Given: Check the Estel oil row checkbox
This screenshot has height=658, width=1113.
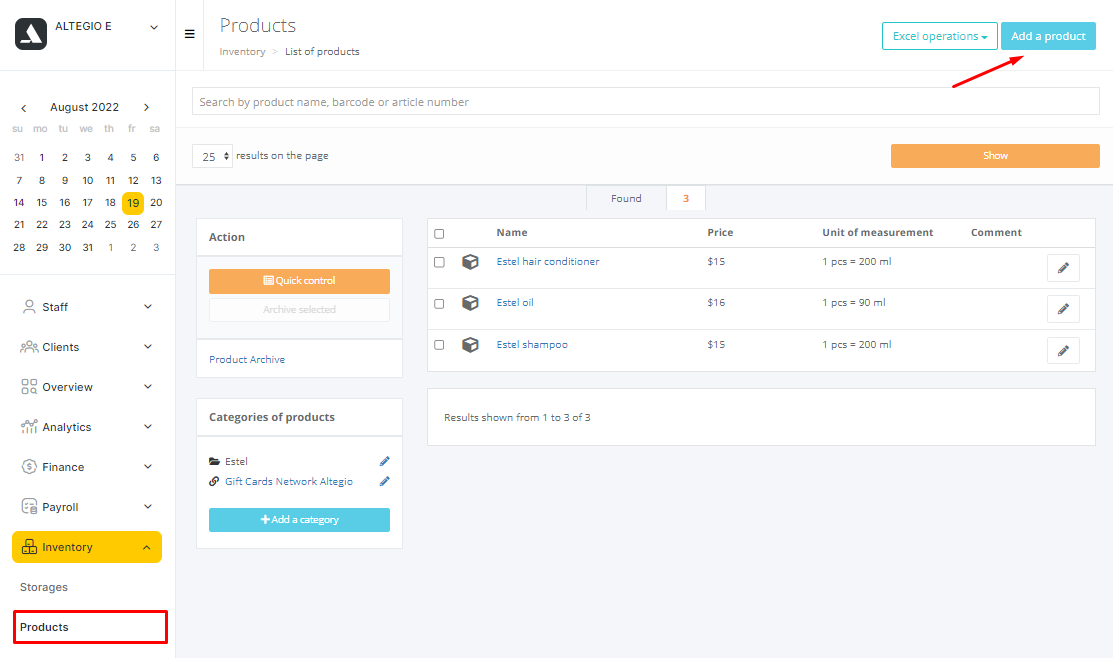Looking at the screenshot, I should tap(439, 304).
